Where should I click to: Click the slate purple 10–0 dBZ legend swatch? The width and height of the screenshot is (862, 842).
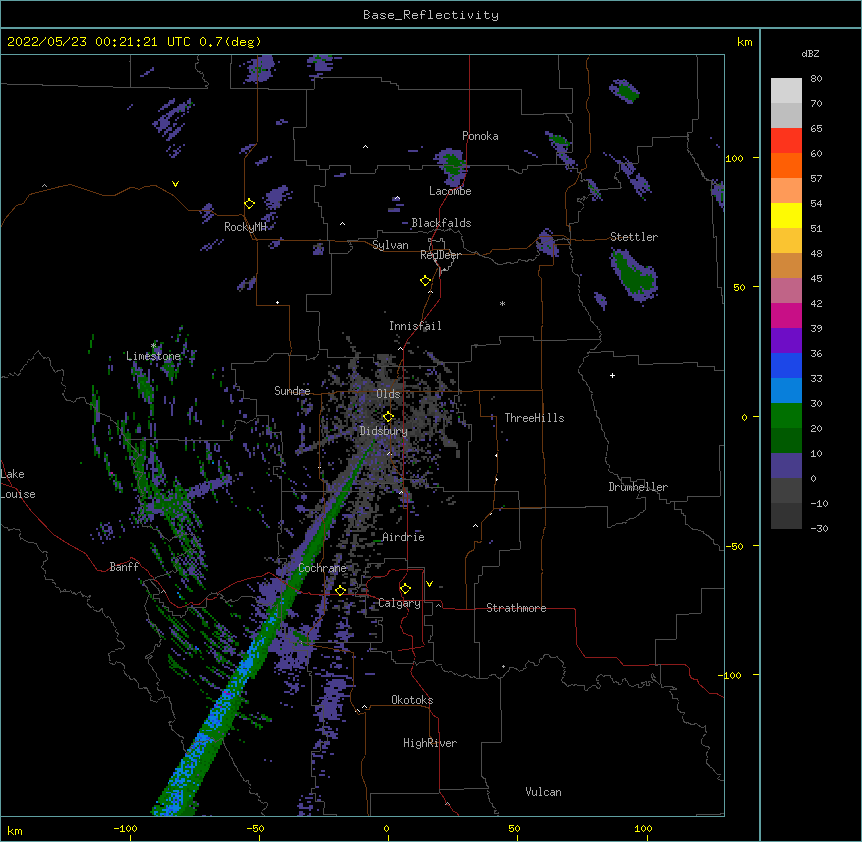[x=786, y=466]
